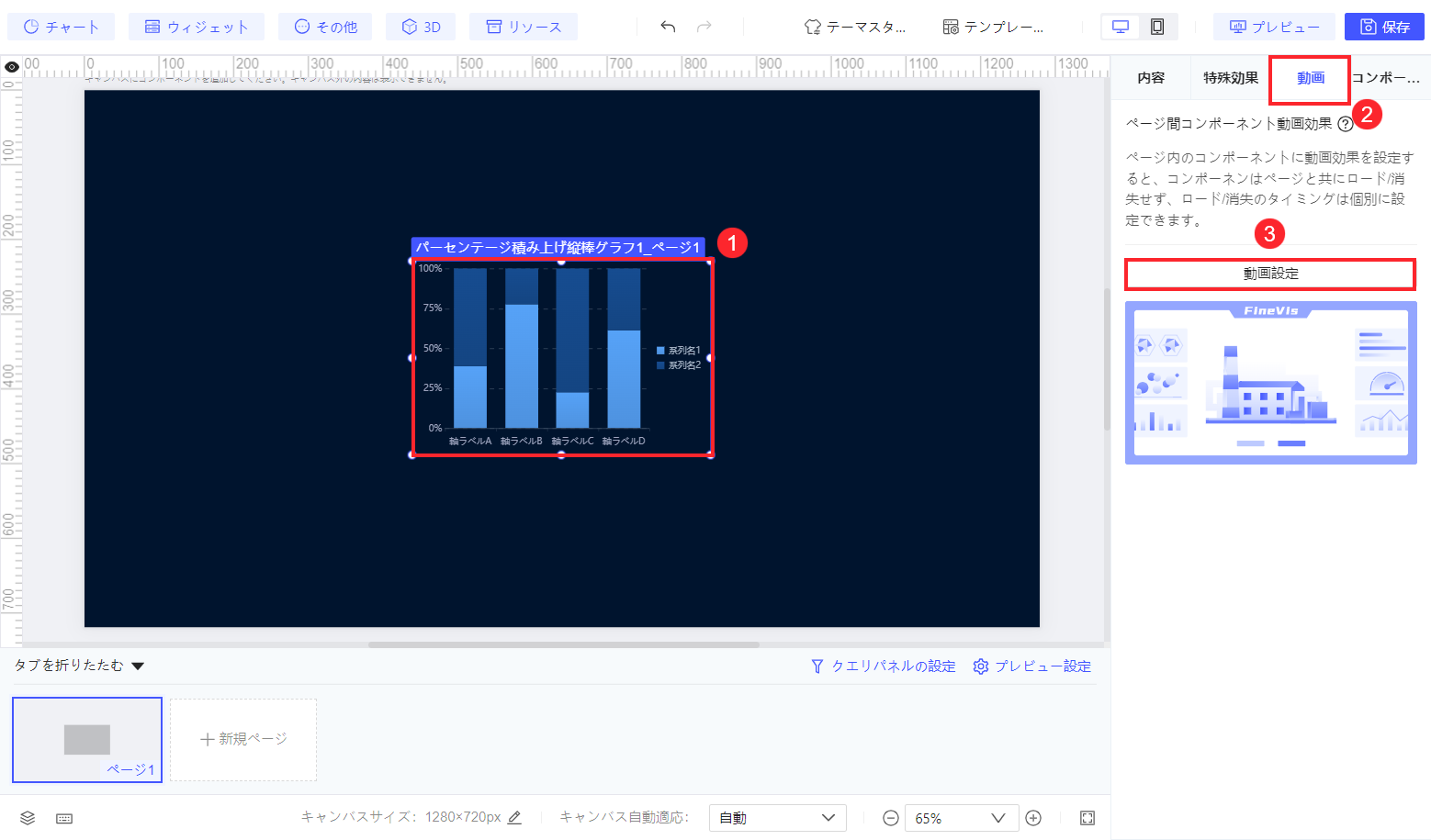1431x840 pixels.
Task: Open the テーマスタイル settings
Action: click(x=854, y=27)
